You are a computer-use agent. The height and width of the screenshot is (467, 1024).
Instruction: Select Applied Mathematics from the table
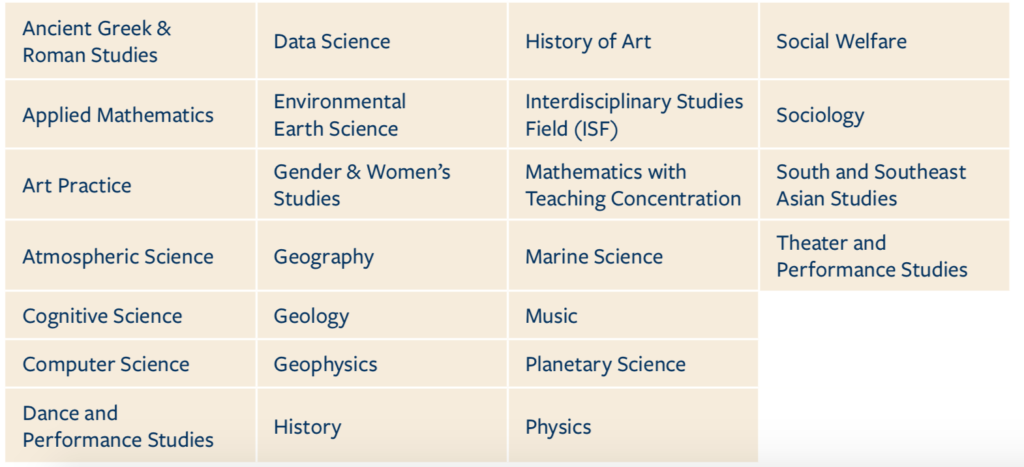point(131,115)
